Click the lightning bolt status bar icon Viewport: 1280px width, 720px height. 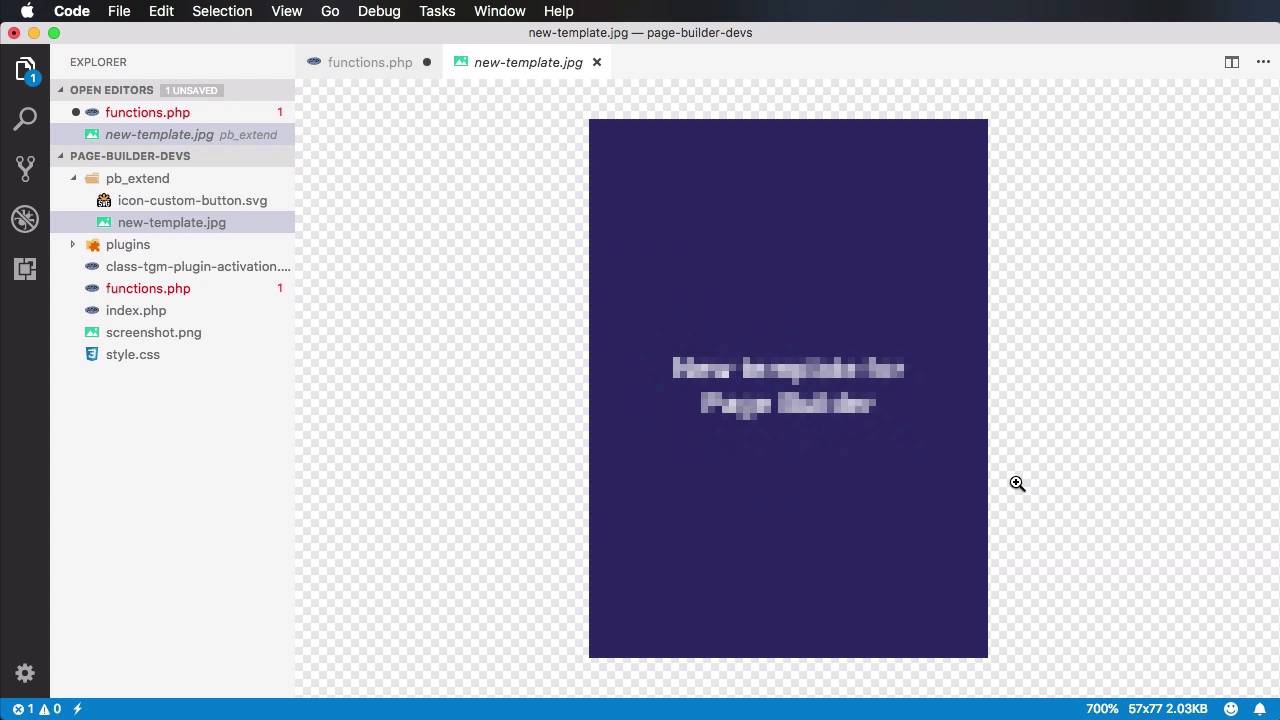click(77, 709)
